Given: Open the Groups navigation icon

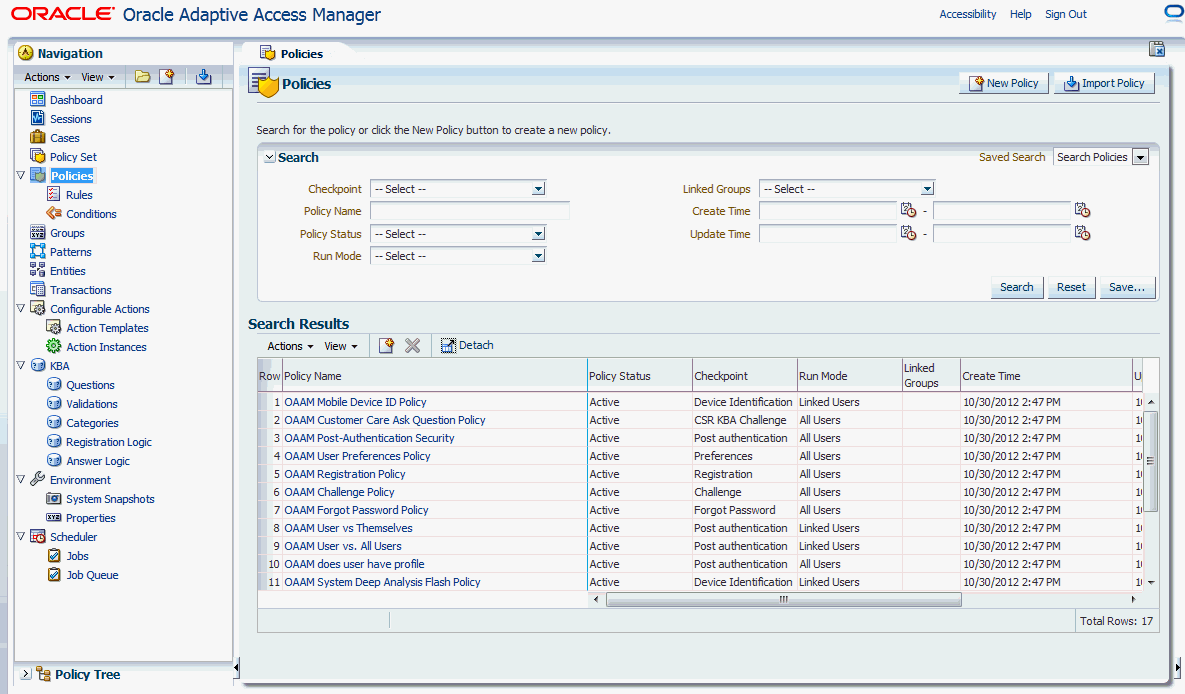Looking at the screenshot, I should tap(38, 233).
